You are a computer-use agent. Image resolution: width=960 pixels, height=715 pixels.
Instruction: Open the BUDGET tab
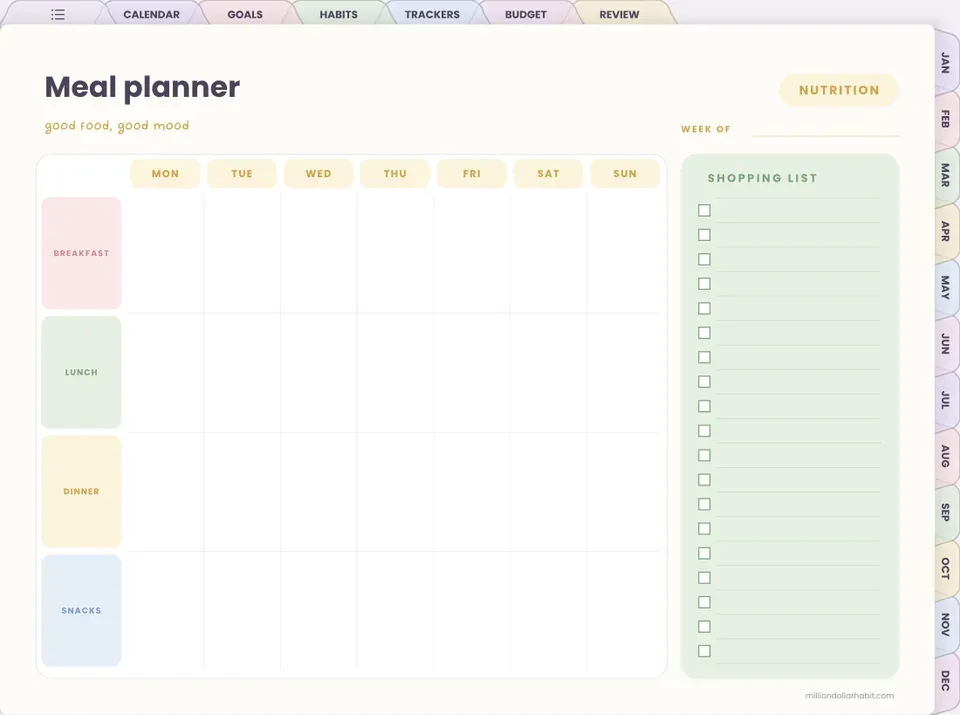(525, 14)
